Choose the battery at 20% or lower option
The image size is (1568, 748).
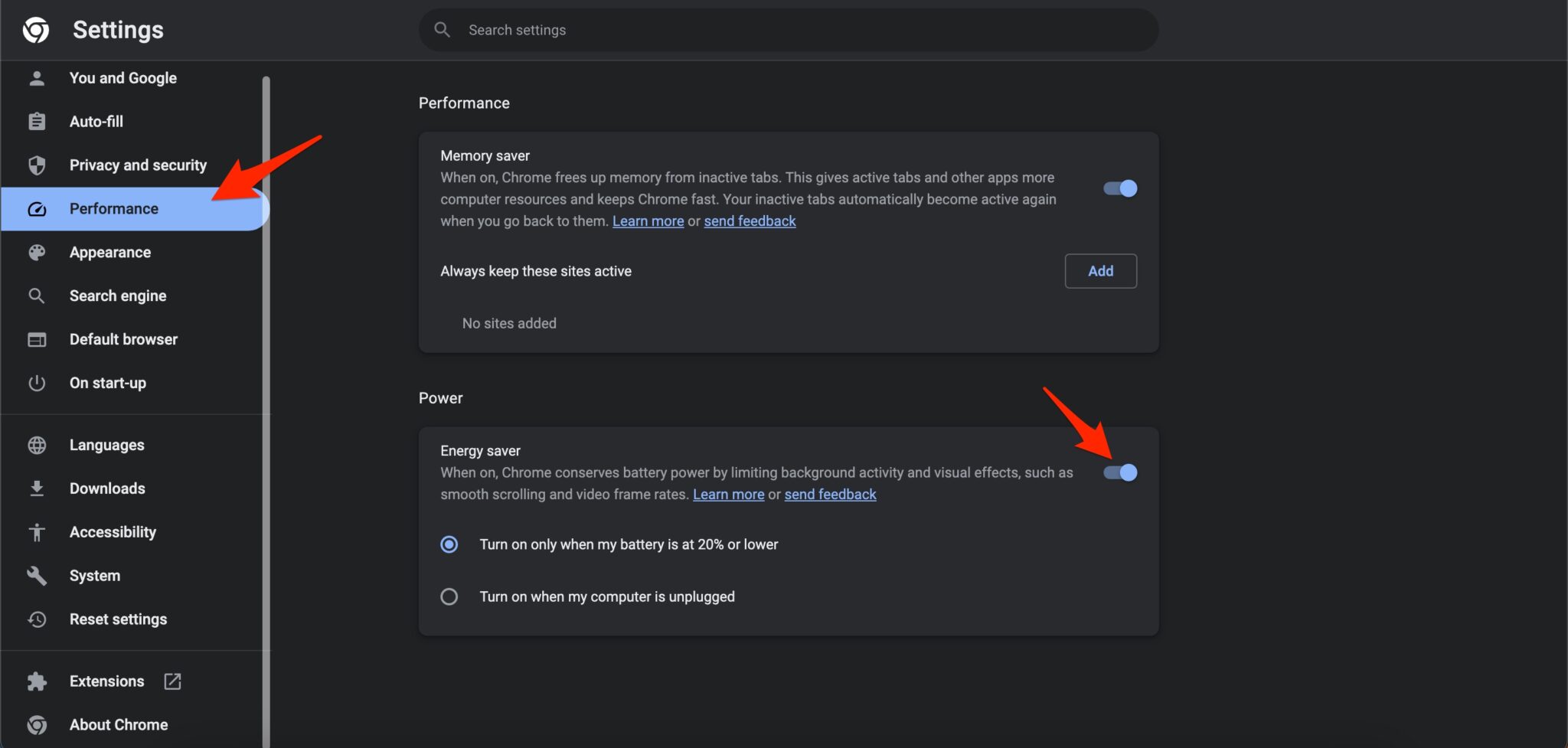click(x=449, y=544)
